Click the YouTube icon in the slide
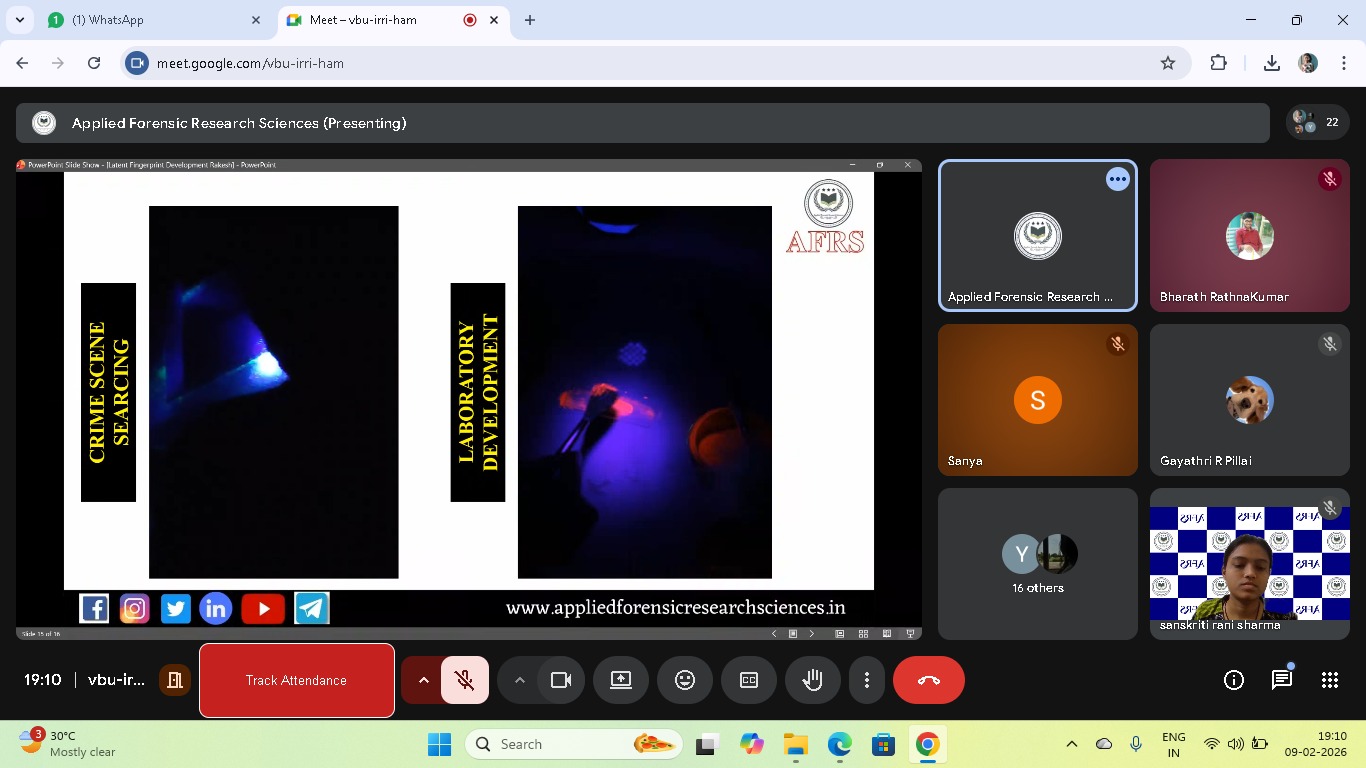 [x=263, y=608]
